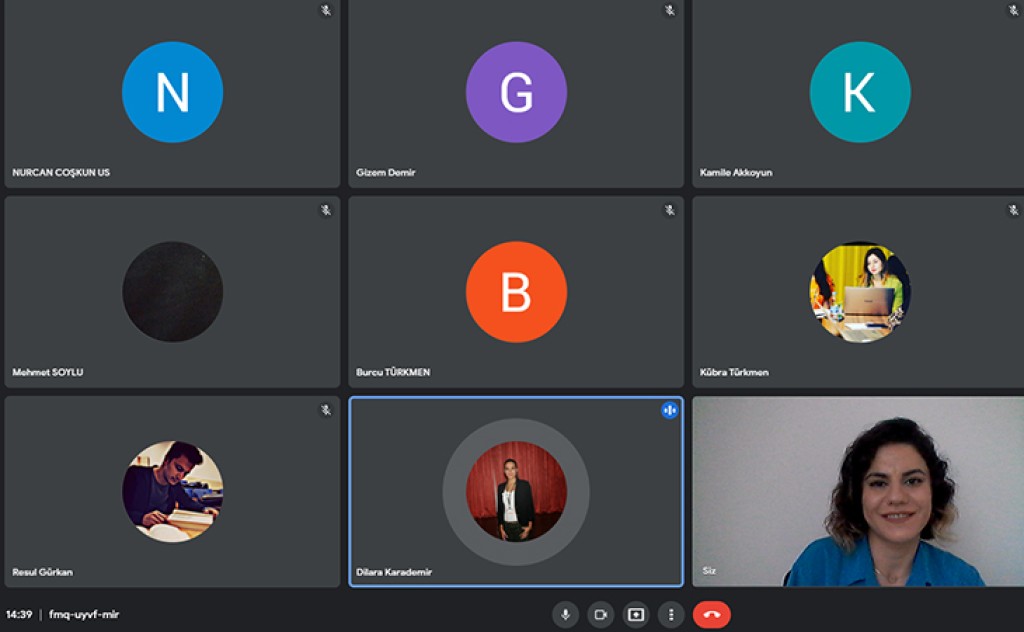Click the red hang up call button
Screen dimensions: 1024x632
[712, 614]
